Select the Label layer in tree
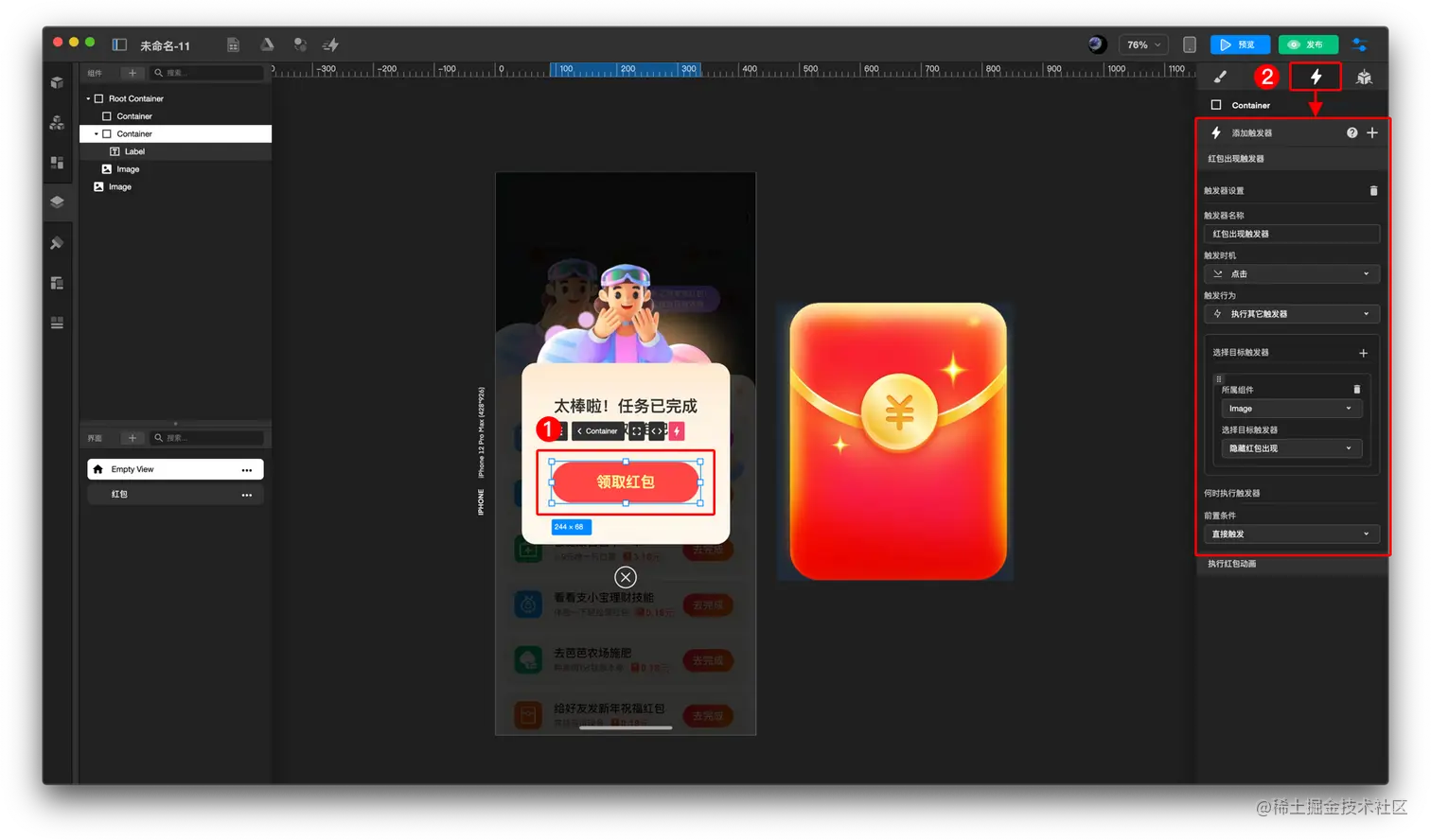Viewport: 1431px width, 840px height. click(x=134, y=151)
